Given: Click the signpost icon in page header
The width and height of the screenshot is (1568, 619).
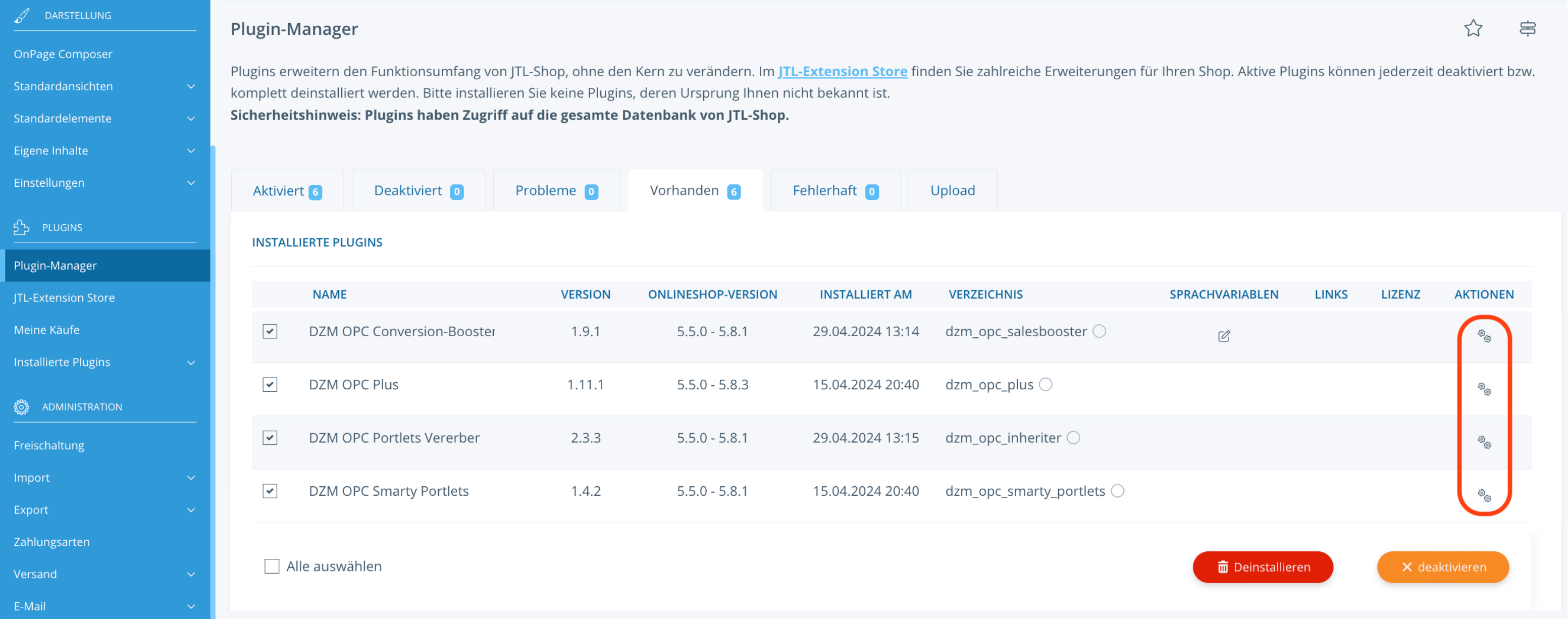Looking at the screenshot, I should 1527,28.
